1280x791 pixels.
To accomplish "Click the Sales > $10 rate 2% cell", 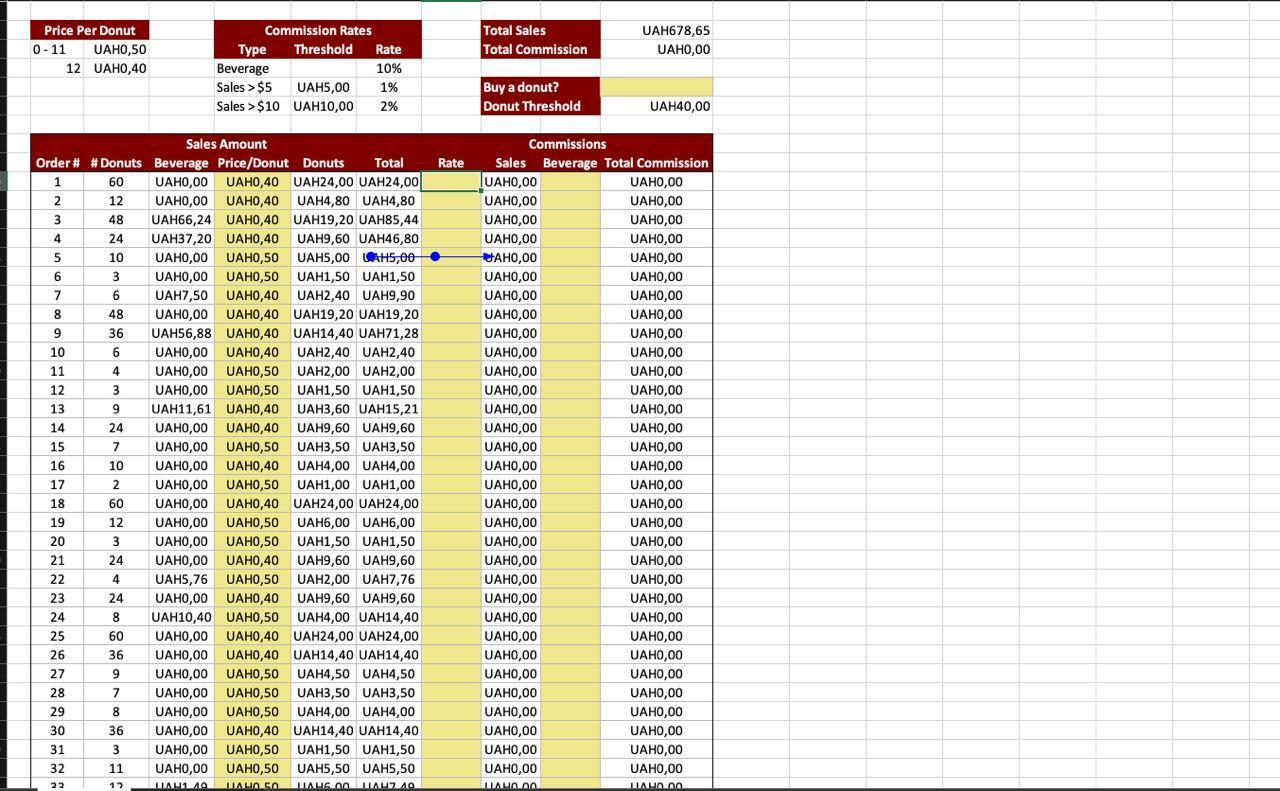I will pos(388,106).
